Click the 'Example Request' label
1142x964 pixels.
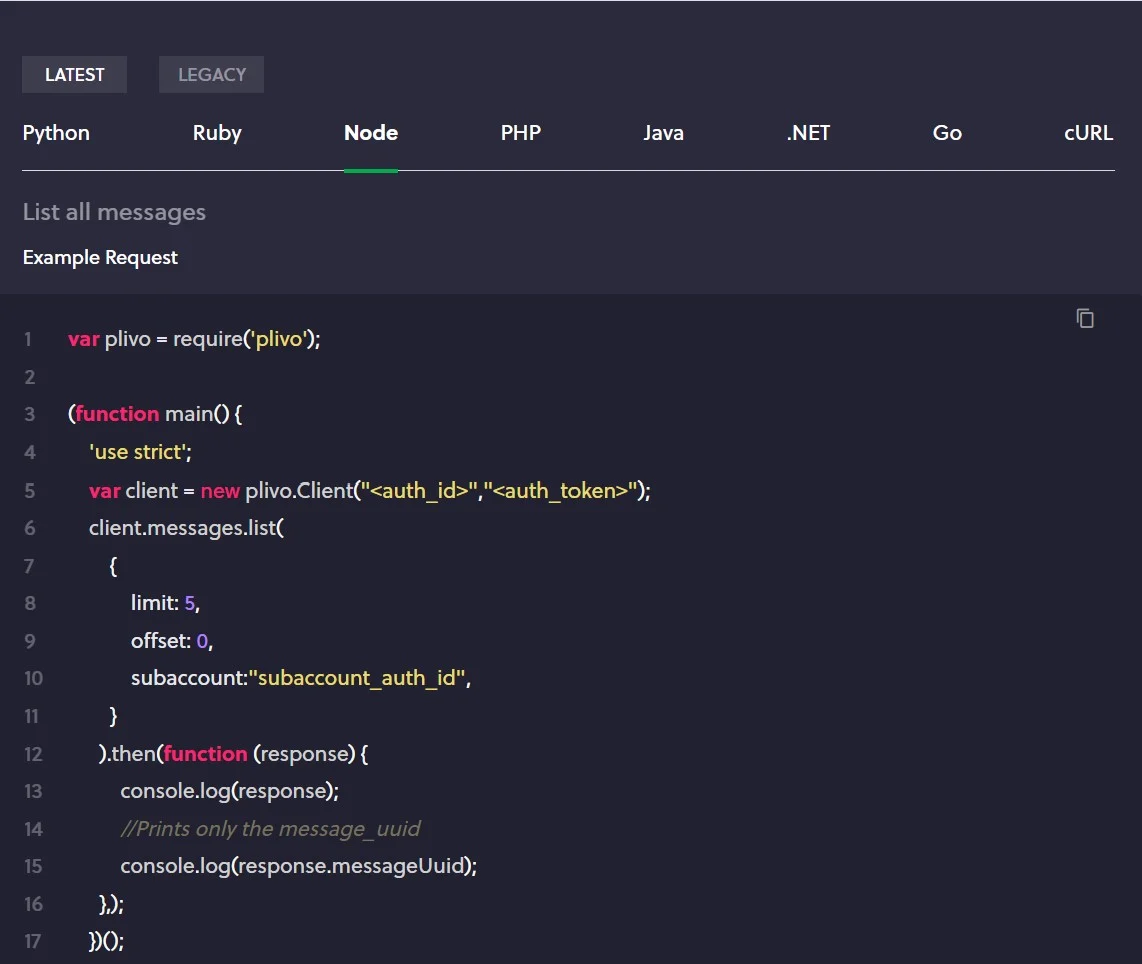tap(100, 257)
